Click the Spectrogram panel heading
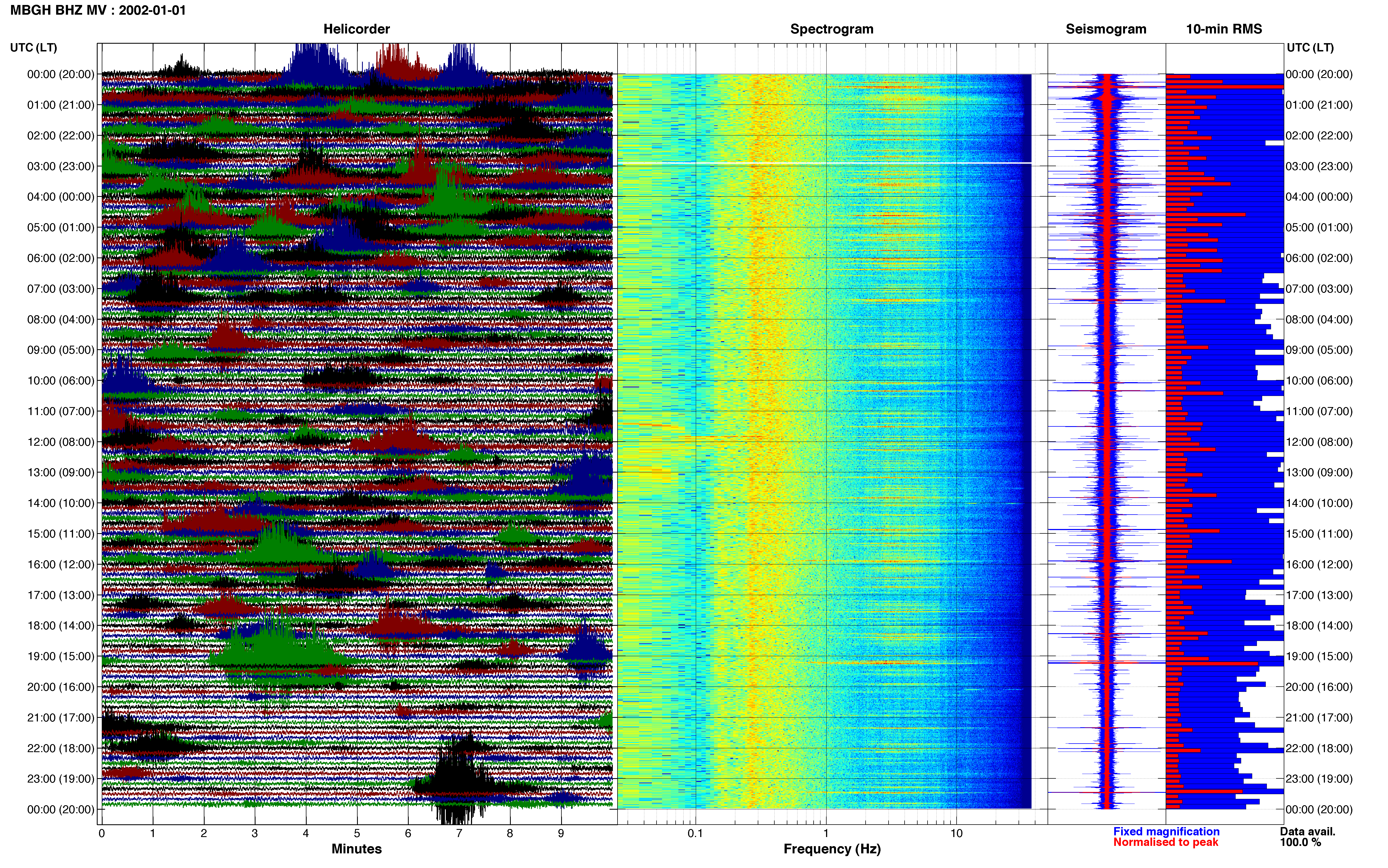Image resolution: width=1388 pixels, height=868 pixels. (832, 29)
